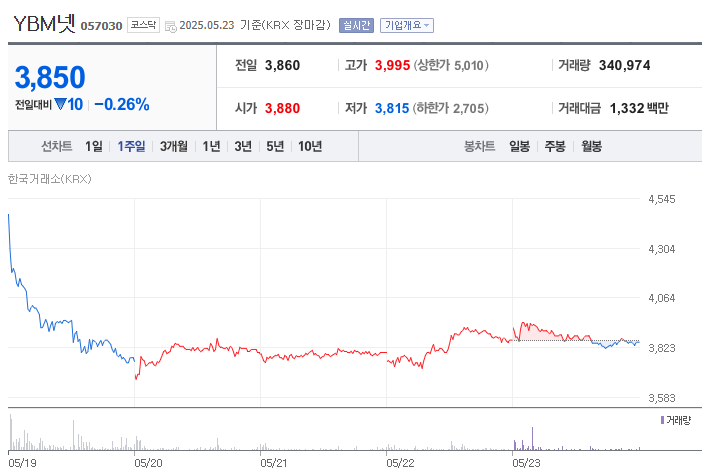Screen dimensions: 702x474
Task: Click the trading value 1,332 백만
Action: click(x=639, y=108)
